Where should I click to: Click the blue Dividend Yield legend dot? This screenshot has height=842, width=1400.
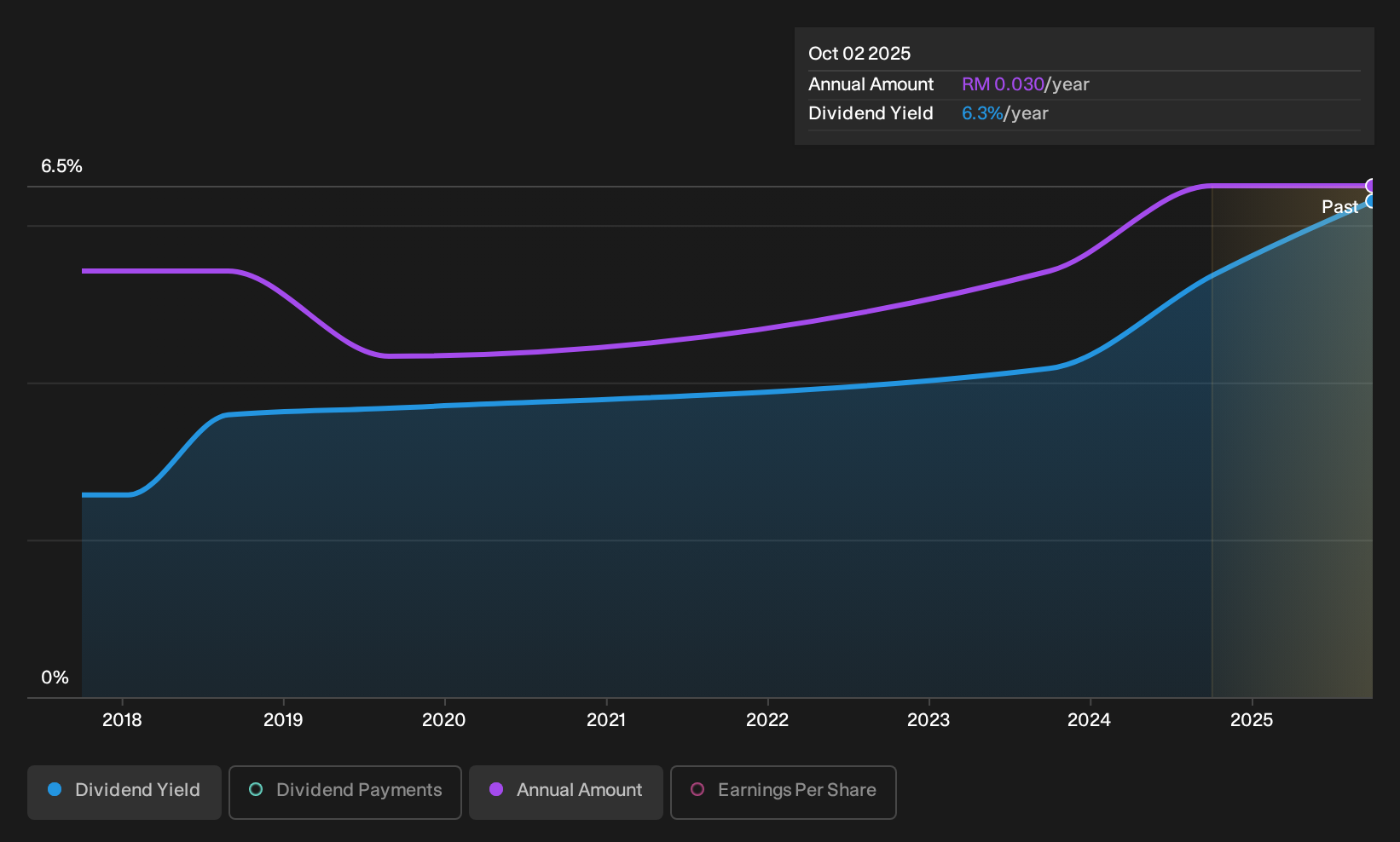[55, 789]
